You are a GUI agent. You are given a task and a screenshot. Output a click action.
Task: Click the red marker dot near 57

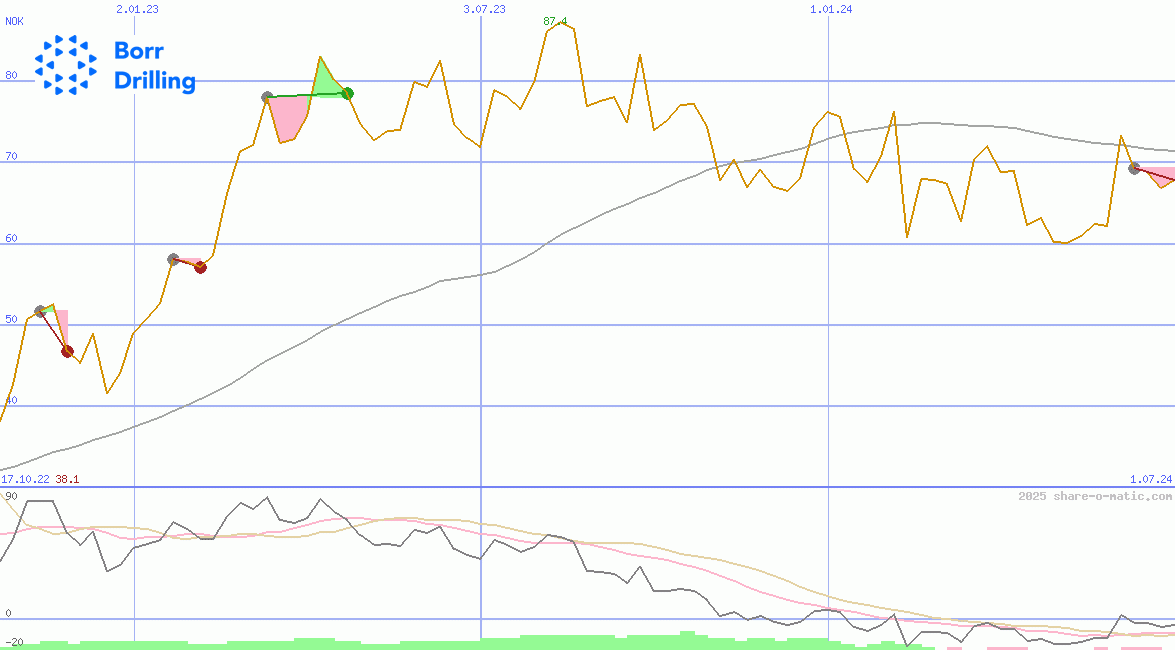pos(200,267)
